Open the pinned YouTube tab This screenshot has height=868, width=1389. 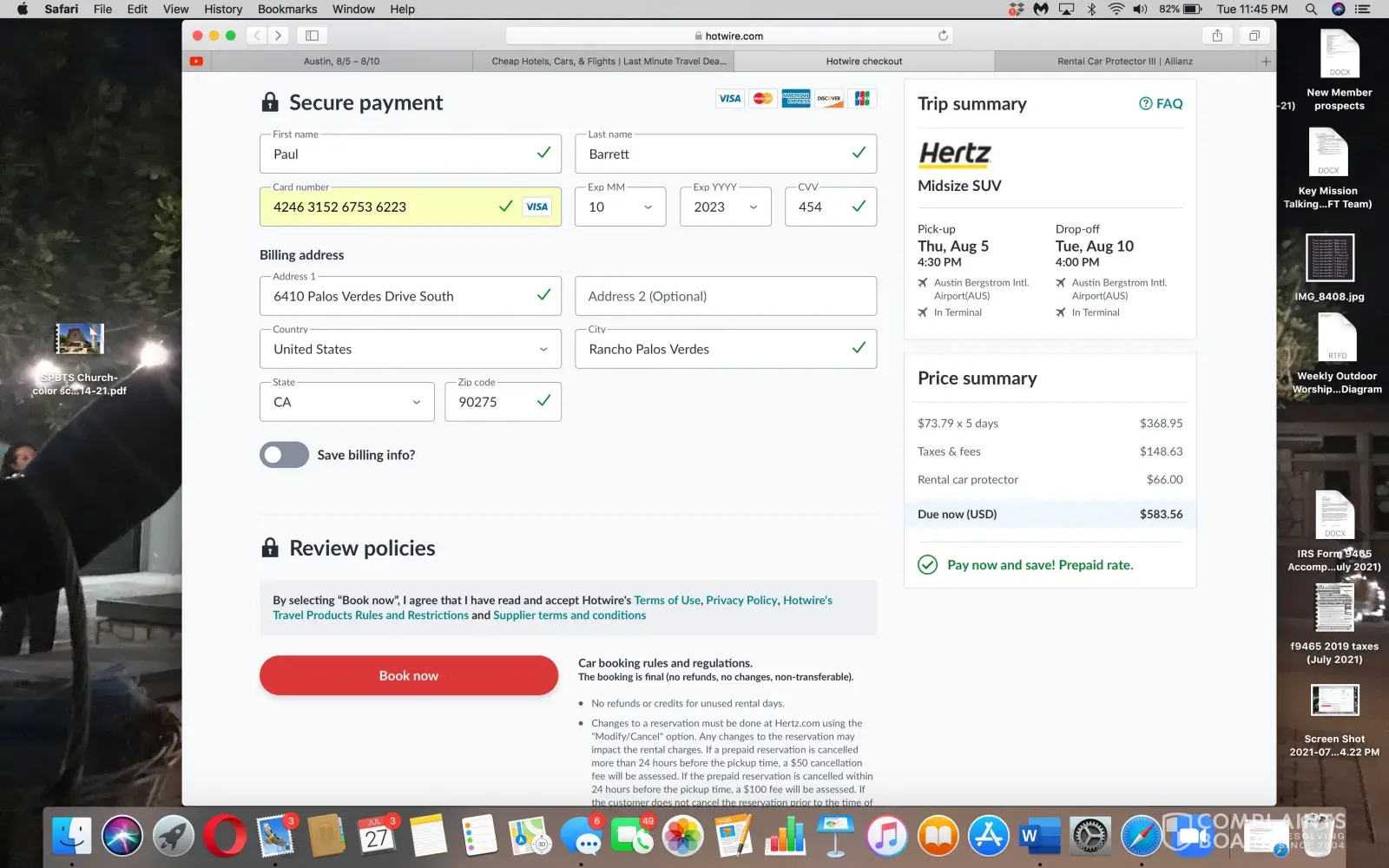[x=196, y=62]
